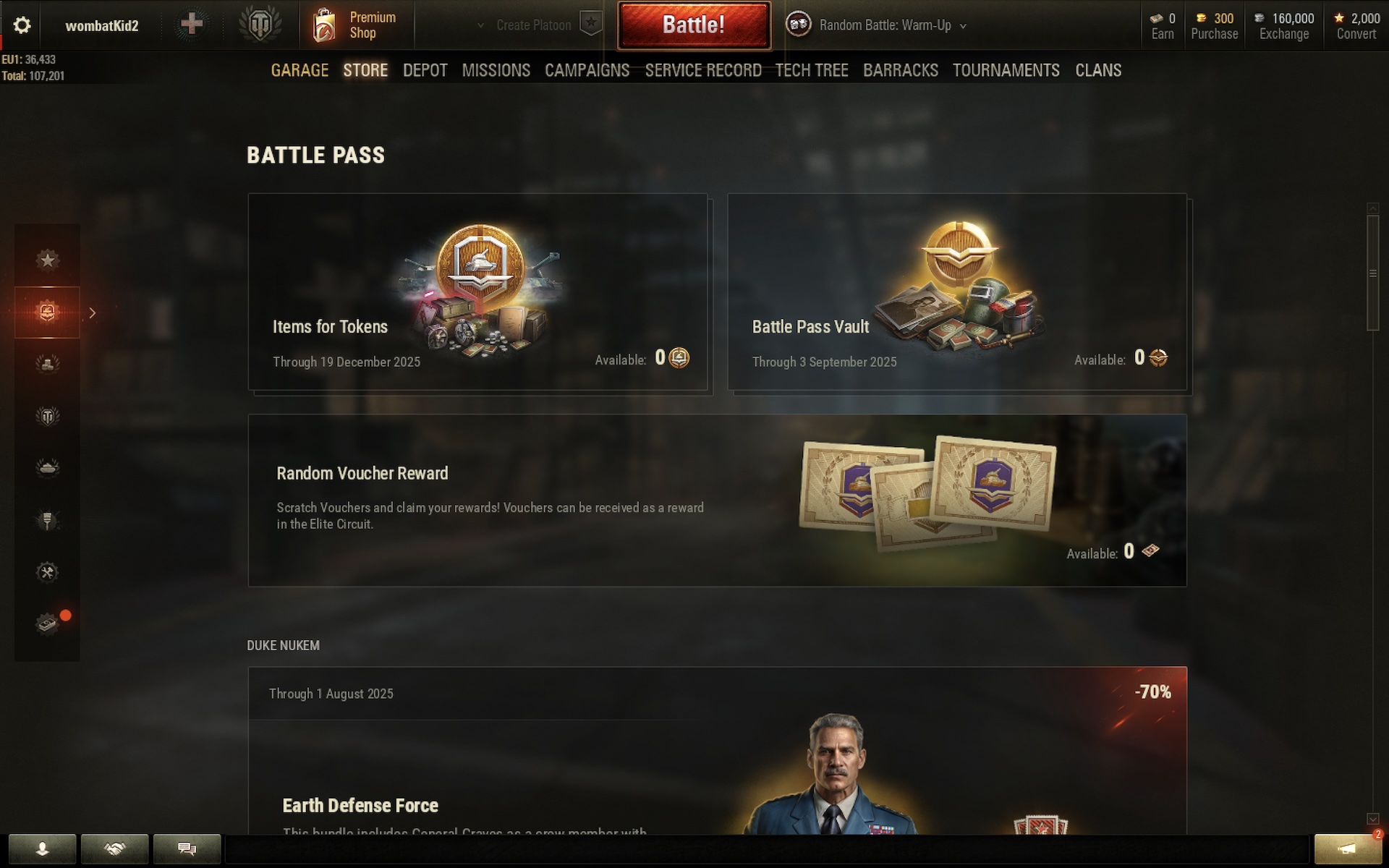Open the settings gear menu

22,25
